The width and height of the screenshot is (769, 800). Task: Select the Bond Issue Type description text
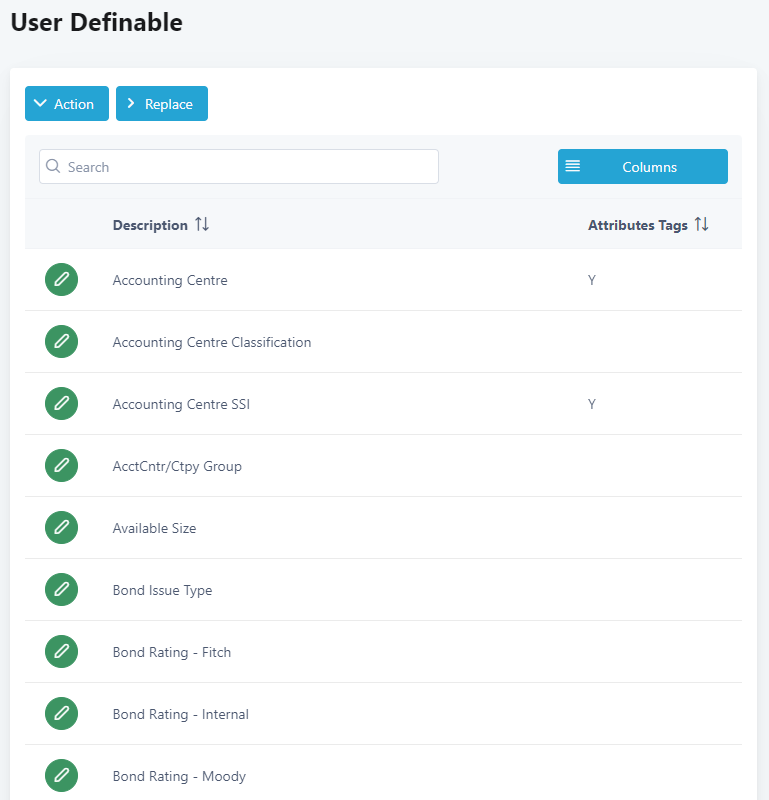point(162,590)
